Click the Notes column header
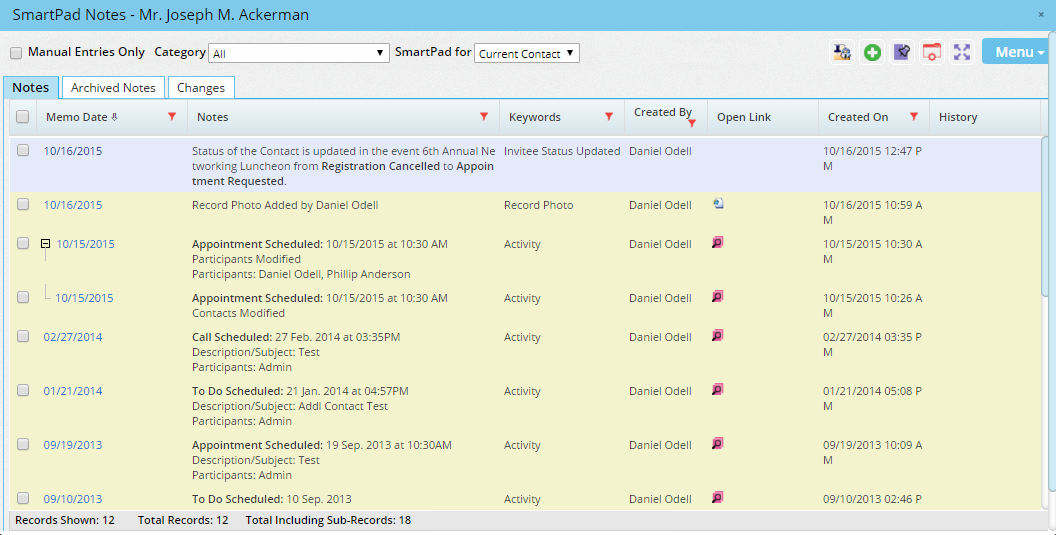Image resolution: width=1056 pixels, height=535 pixels. coord(213,117)
